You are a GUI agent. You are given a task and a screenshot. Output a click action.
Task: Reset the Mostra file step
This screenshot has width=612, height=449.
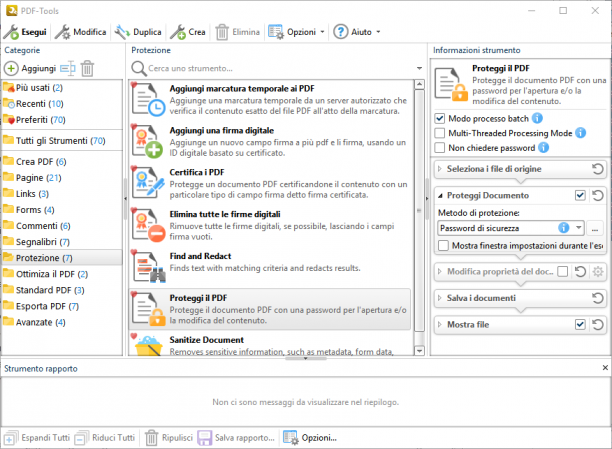point(598,324)
